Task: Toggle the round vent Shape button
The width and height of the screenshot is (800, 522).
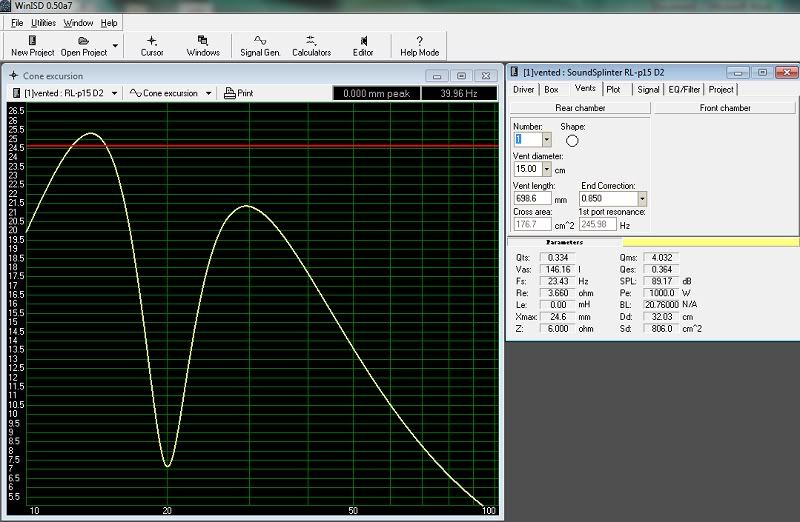Action: tap(572, 141)
